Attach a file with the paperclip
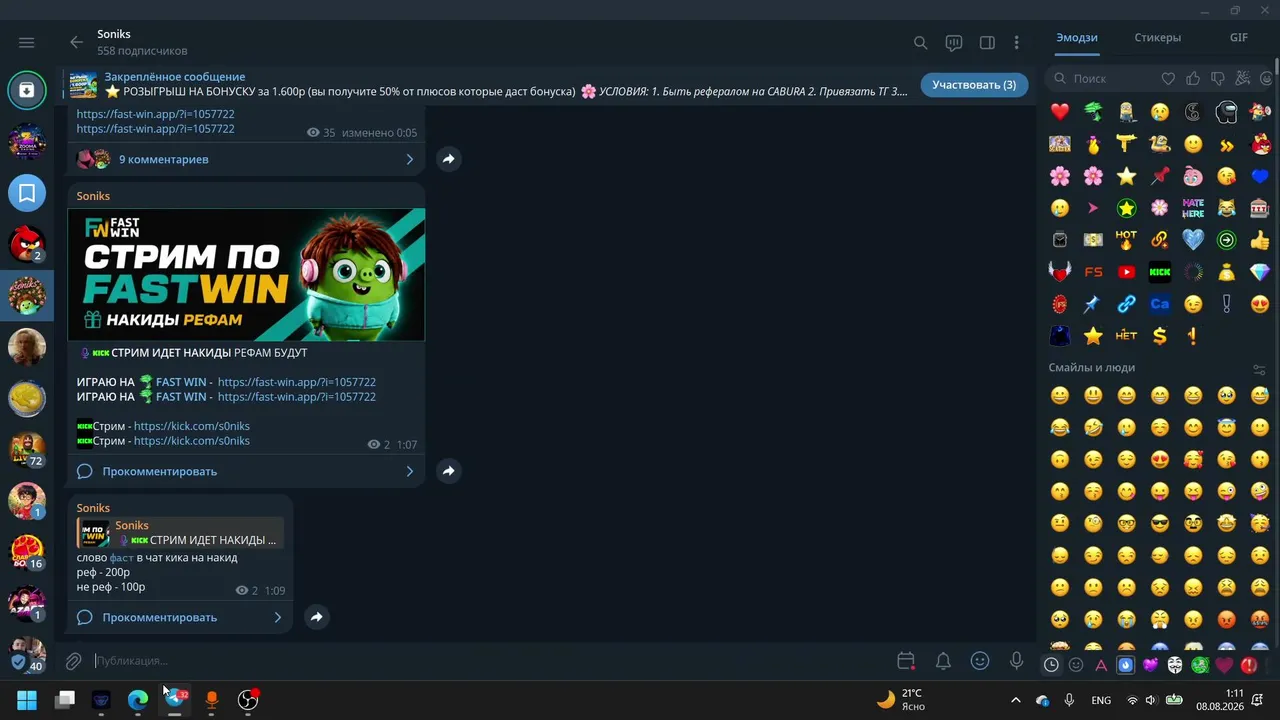 point(73,661)
